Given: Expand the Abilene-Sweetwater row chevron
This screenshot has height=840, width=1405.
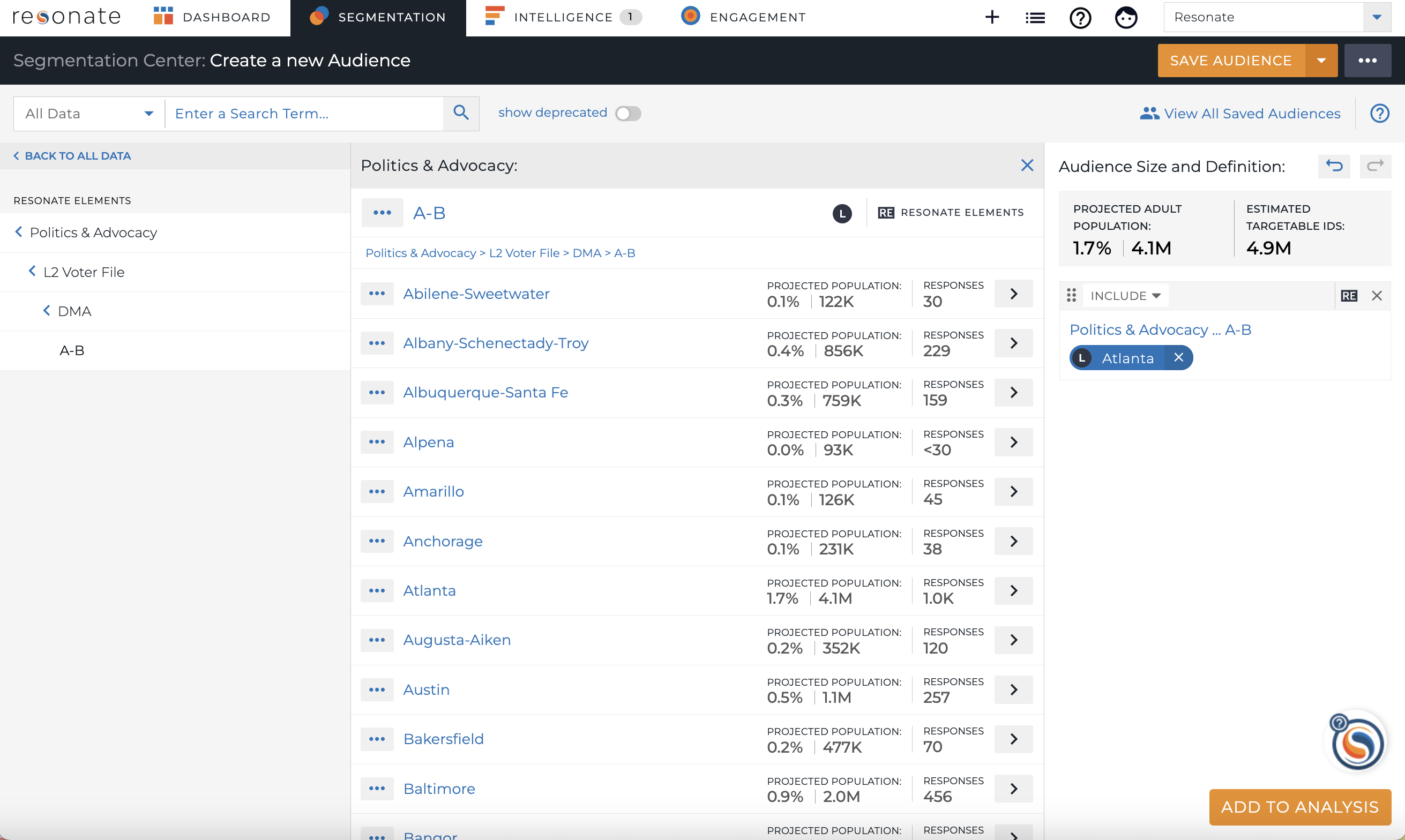Looking at the screenshot, I should click(1013, 294).
